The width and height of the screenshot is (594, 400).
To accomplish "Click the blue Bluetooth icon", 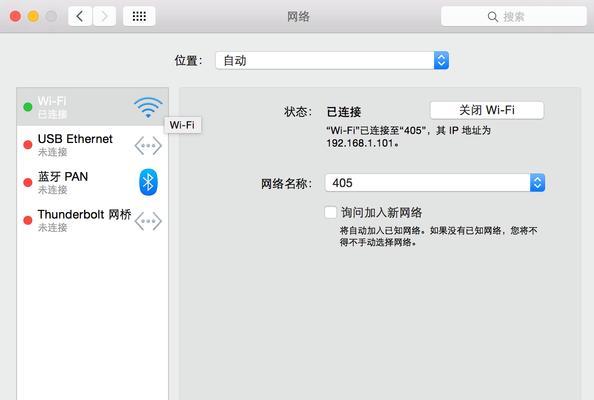I will click(x=148, y=182).
